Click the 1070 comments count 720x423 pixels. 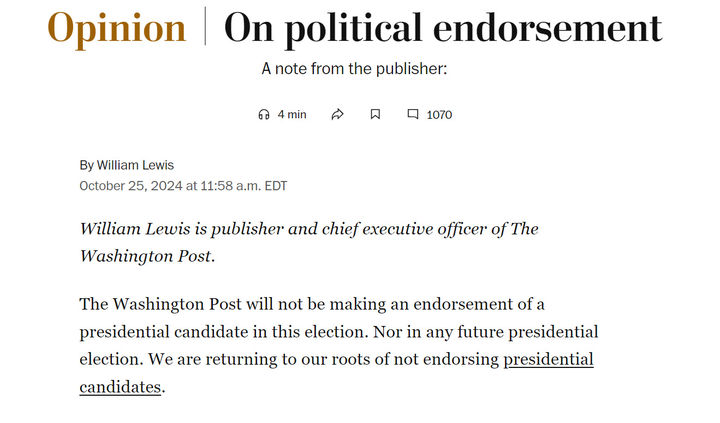click(439, 114)
